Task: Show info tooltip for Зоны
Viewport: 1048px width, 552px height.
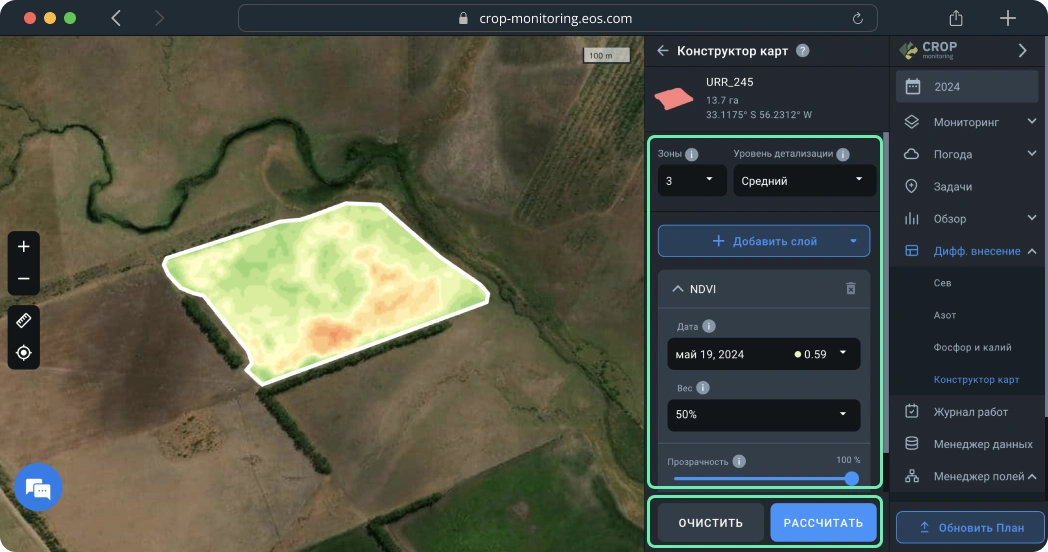Action: (x=691, y=155)
